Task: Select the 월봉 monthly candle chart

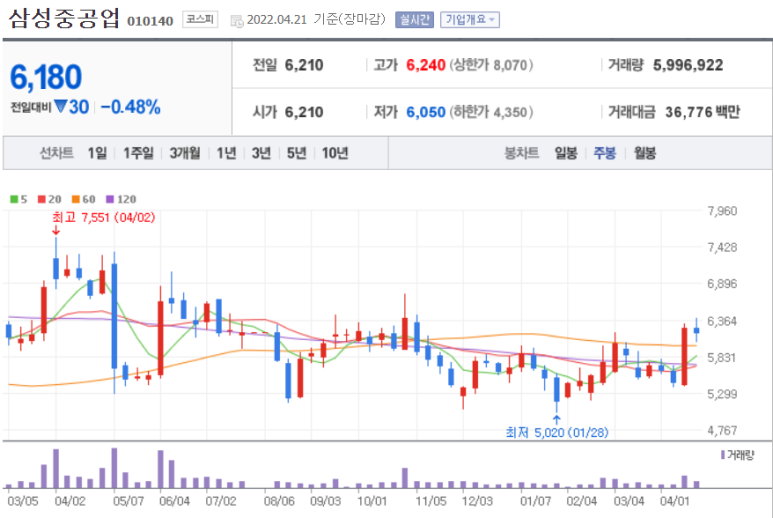Action: coord(645,153)
